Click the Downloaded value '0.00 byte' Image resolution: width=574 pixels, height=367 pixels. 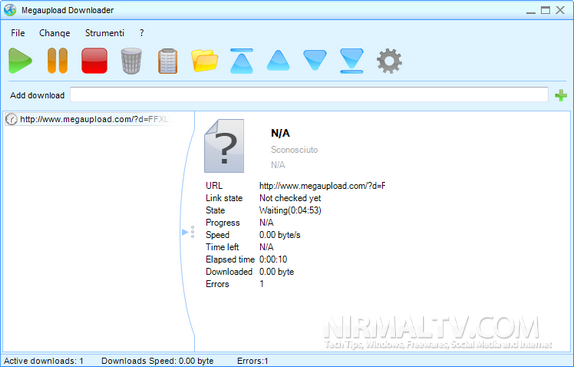276,272
